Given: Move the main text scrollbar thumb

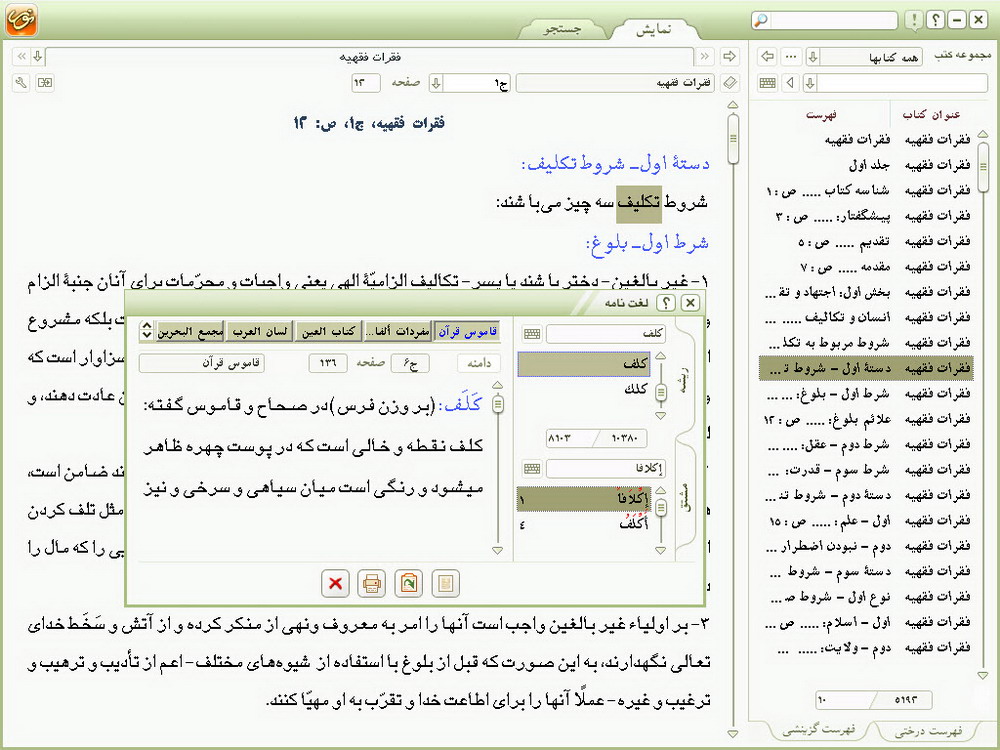Looking at the screenshot, I should [x=733, y=138].
